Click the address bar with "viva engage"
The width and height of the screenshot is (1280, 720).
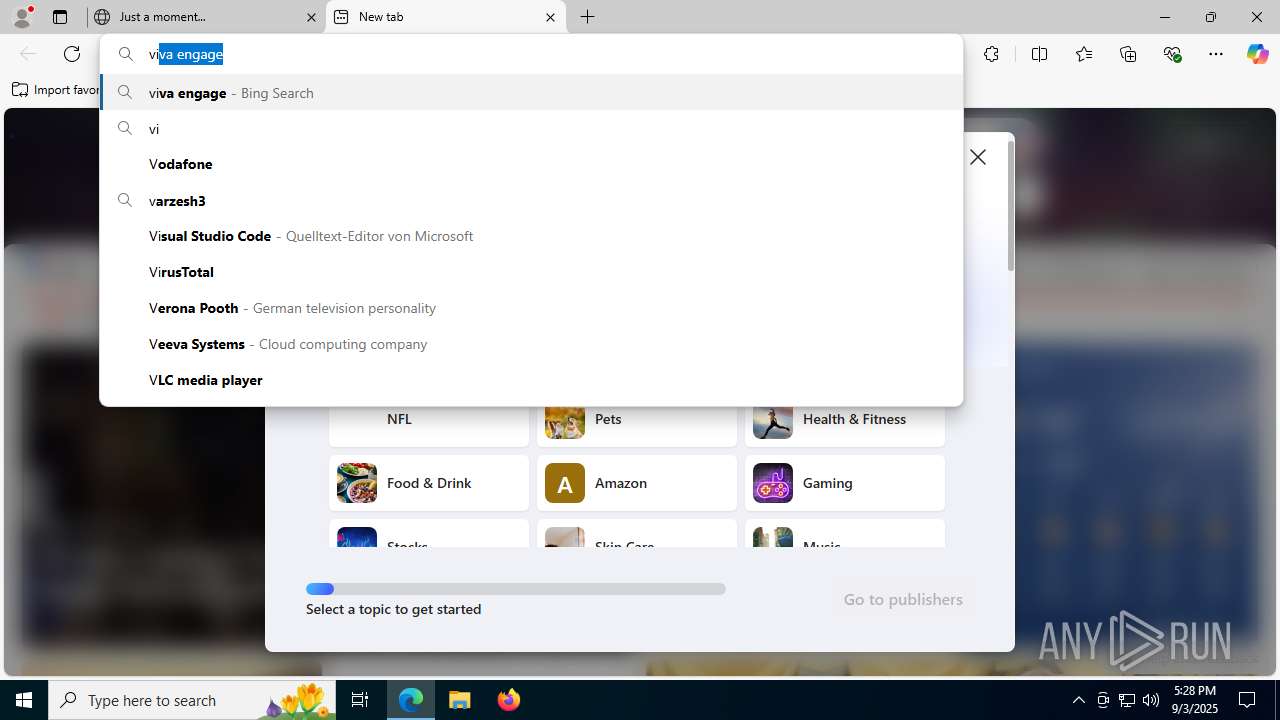[531, 54]
